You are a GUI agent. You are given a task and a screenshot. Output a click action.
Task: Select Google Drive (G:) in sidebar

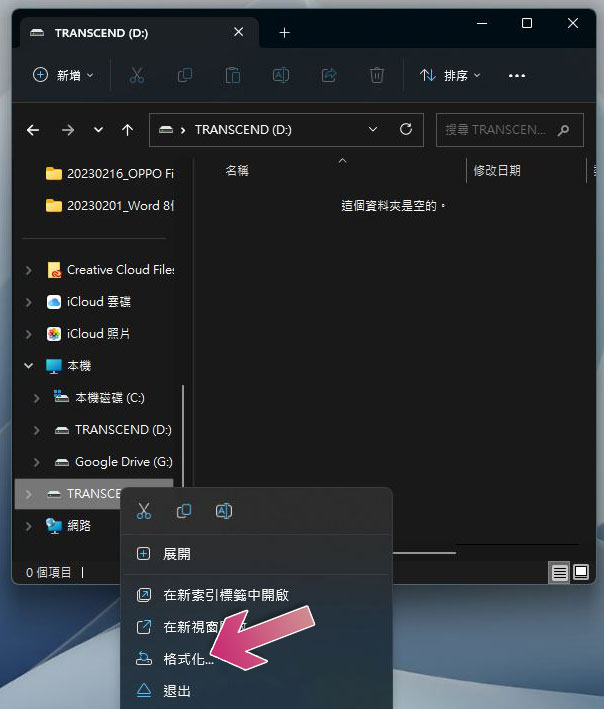[113, 462]
